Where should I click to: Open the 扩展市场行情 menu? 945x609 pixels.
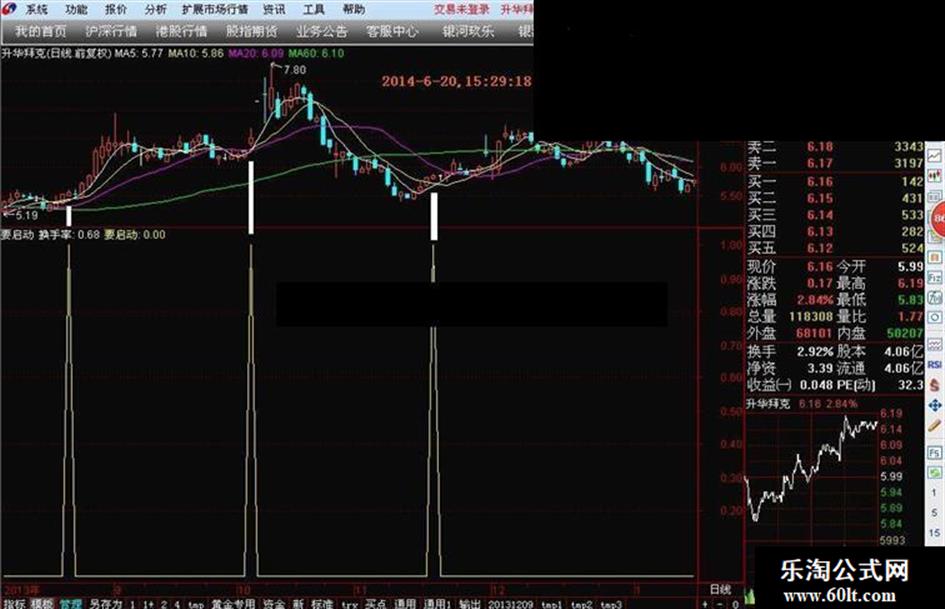tap(215, 9)
